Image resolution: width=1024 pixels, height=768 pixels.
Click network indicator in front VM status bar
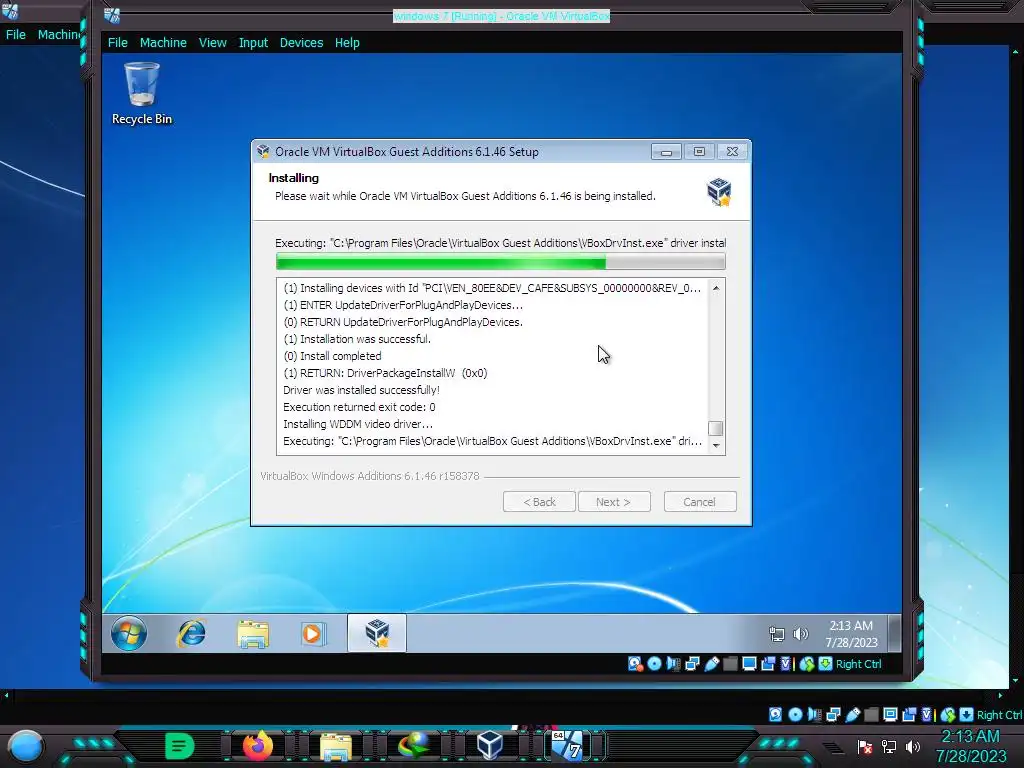[692, 664]
